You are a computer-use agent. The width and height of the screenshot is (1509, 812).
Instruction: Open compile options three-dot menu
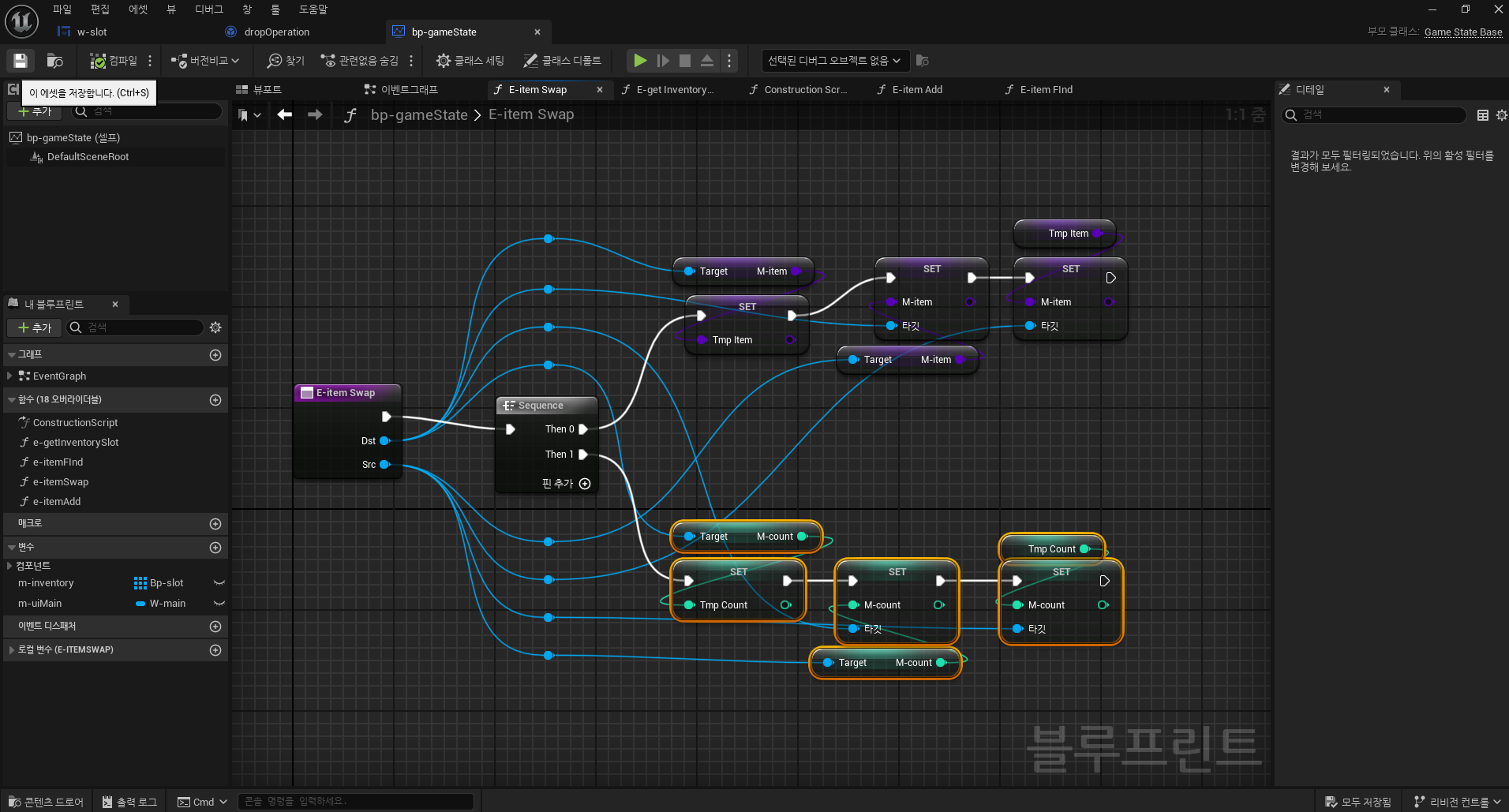click(x=150, y=61)
